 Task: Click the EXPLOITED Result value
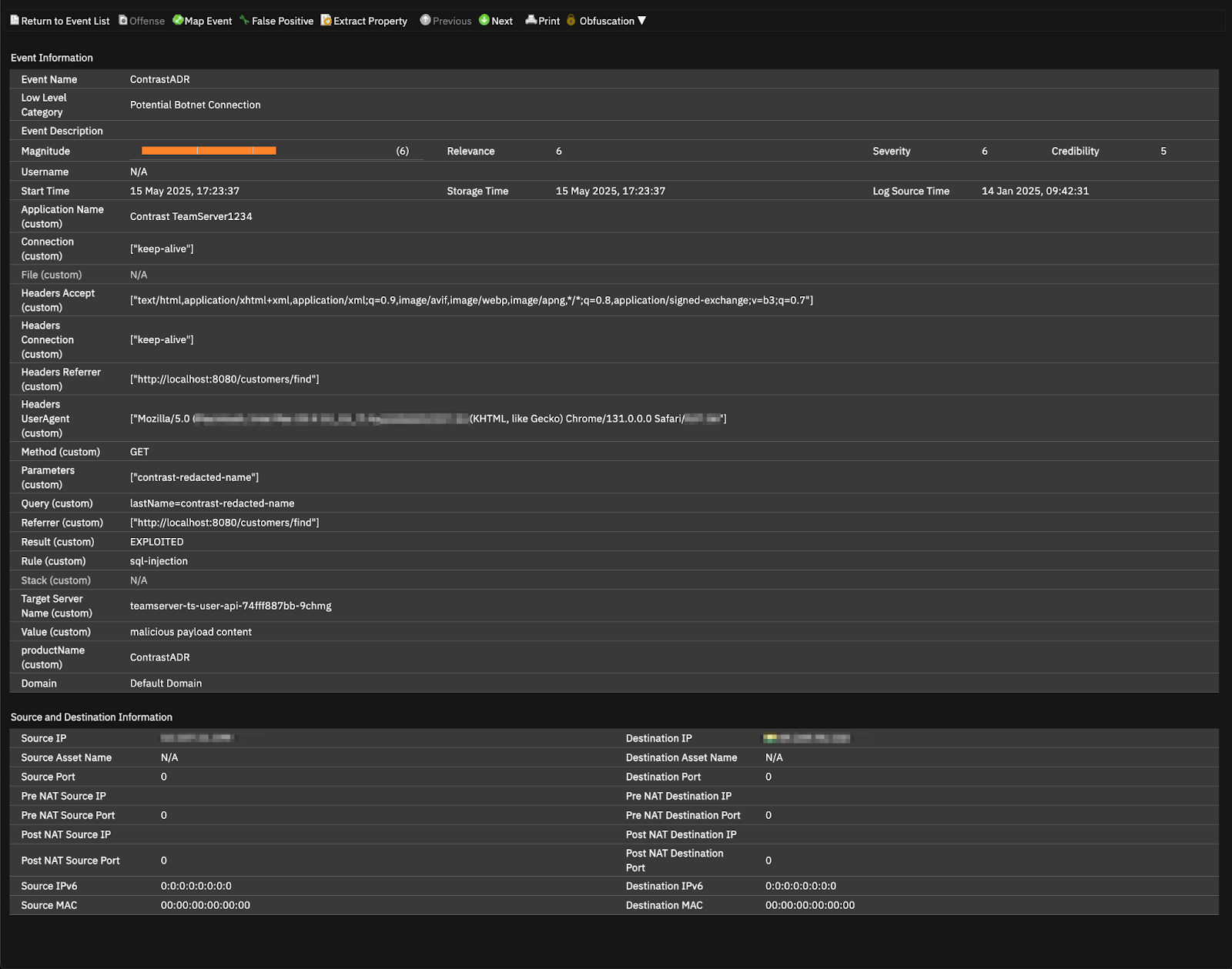pos(156,541)
